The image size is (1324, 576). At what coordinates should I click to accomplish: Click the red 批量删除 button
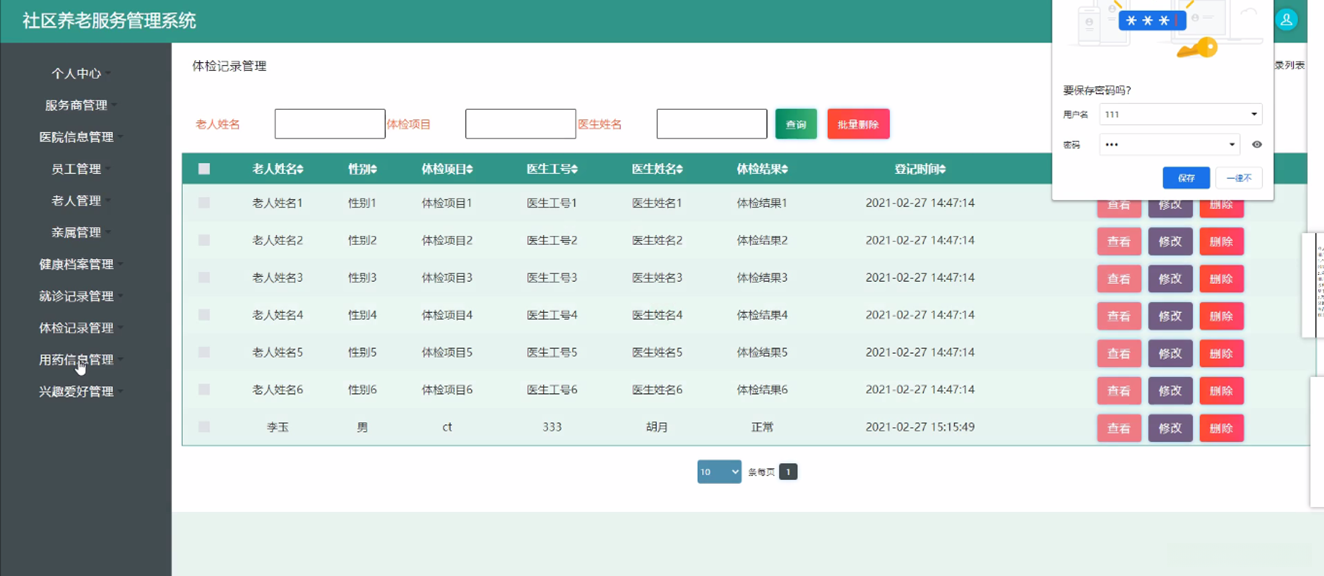coord(858,124)
